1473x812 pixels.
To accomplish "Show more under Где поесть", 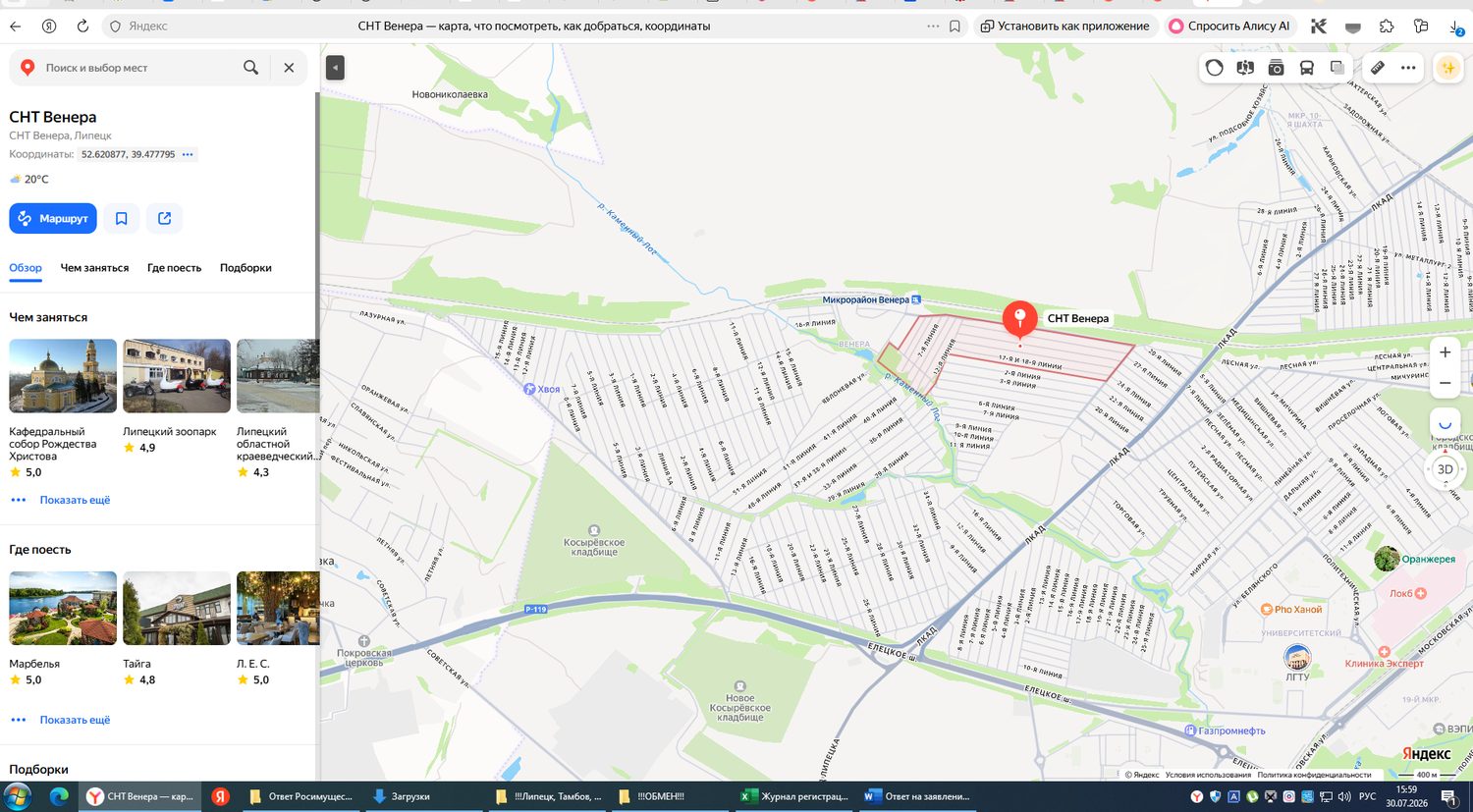I will tap(75, 720).
